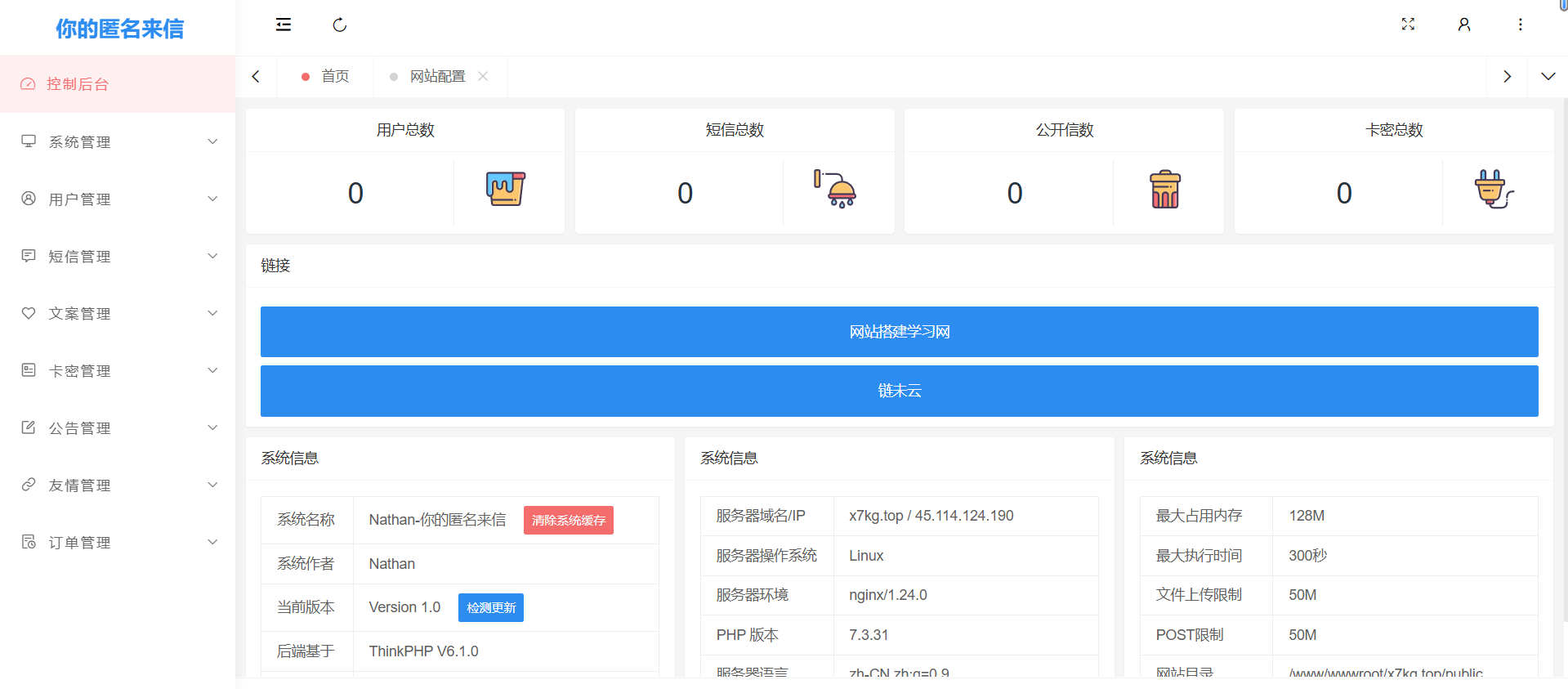The width and height of the screenshot is (1568, 689).
Task: Click 'x7kg.top / 45.114.124.190' value
Action: [x=931, y=516]
